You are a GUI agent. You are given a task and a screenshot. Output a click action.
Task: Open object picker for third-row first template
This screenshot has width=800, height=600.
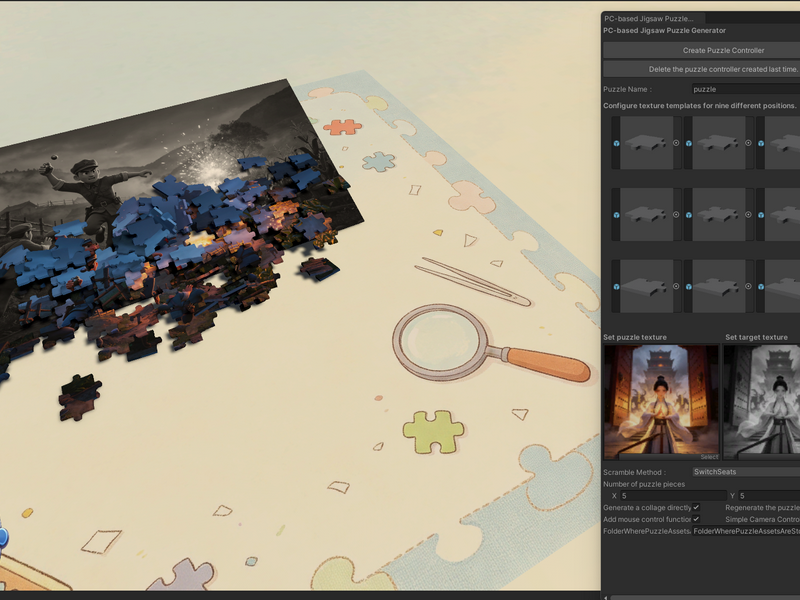677,286
